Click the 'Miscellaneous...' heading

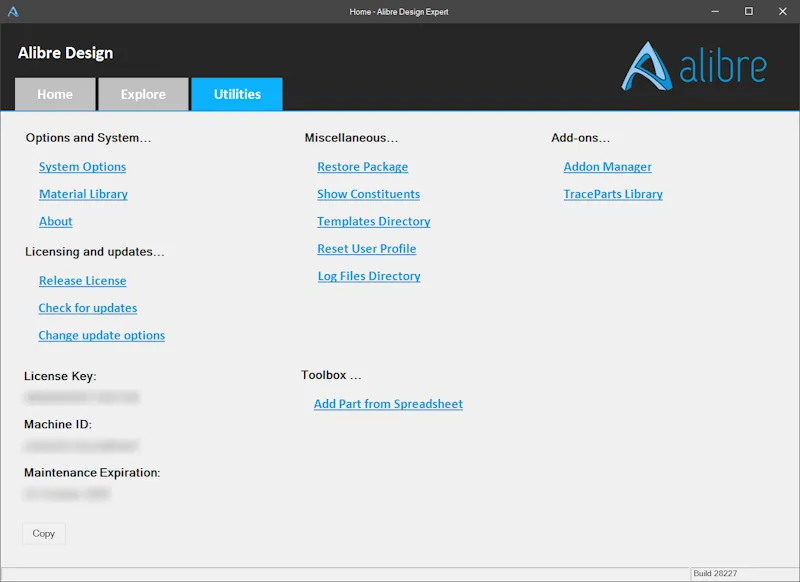point(351,138)
